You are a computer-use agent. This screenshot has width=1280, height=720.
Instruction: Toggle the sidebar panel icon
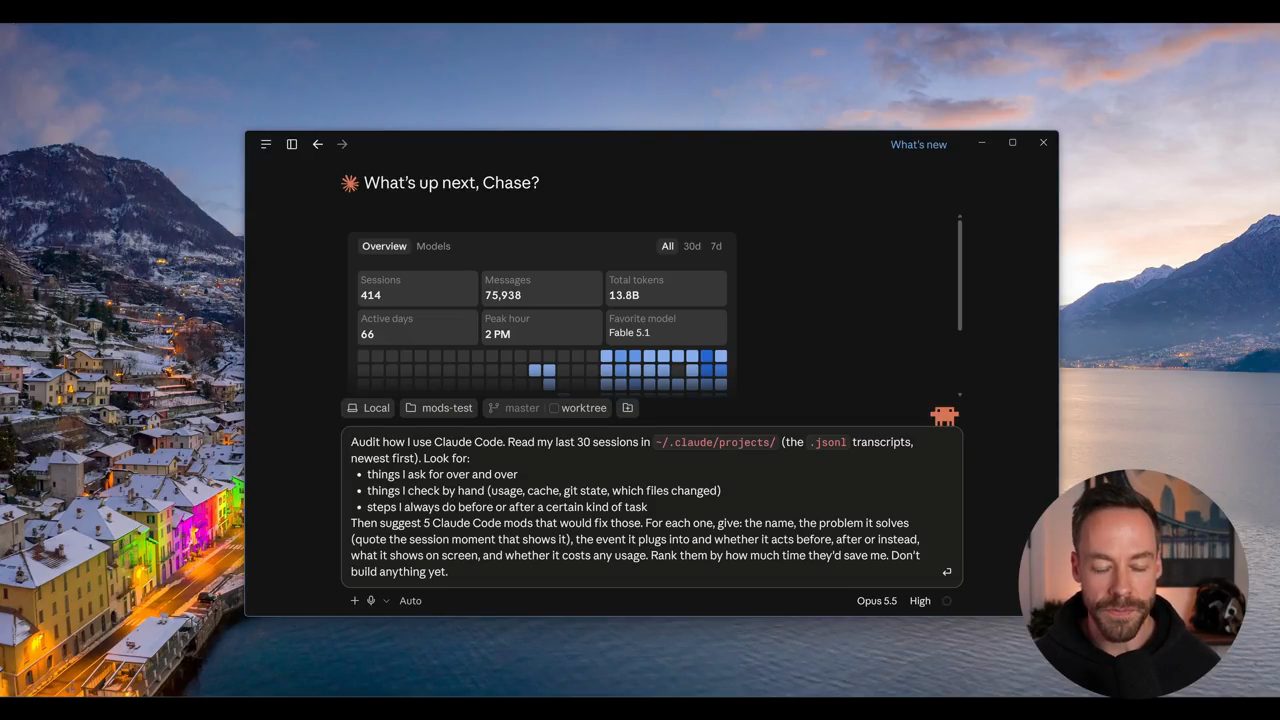coord(292,144)
